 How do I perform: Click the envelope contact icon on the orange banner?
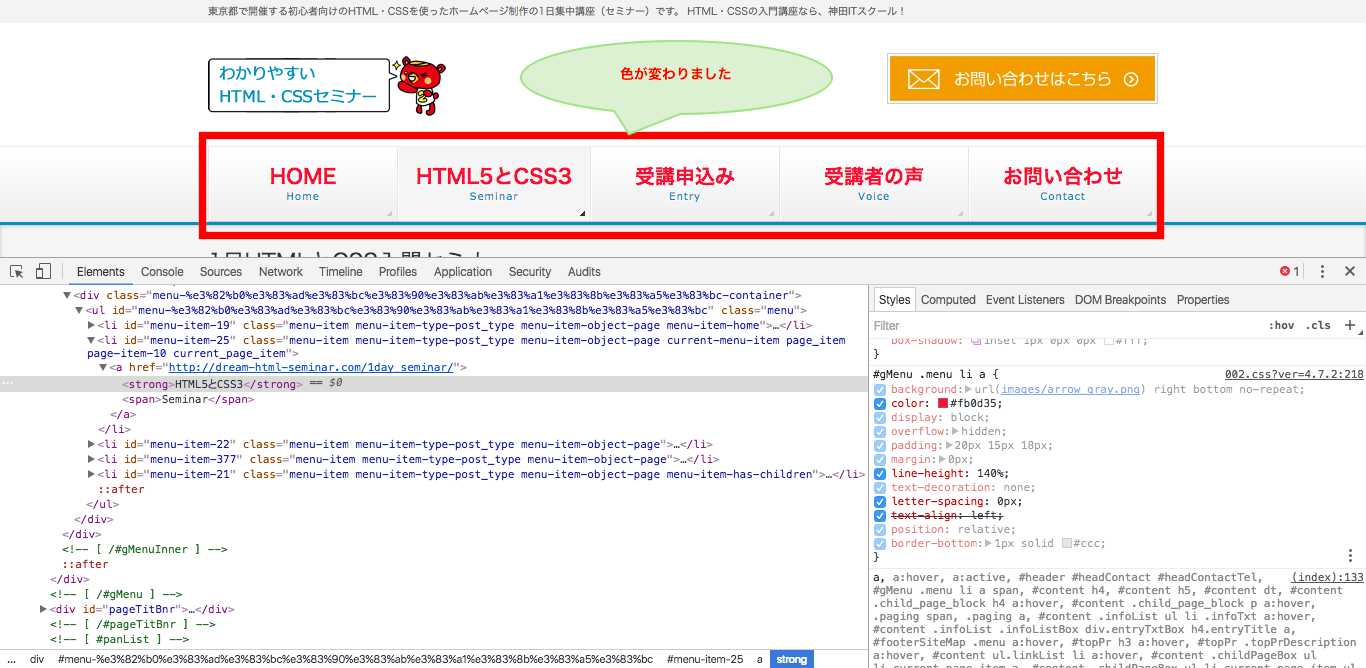(x=923, y=79)
